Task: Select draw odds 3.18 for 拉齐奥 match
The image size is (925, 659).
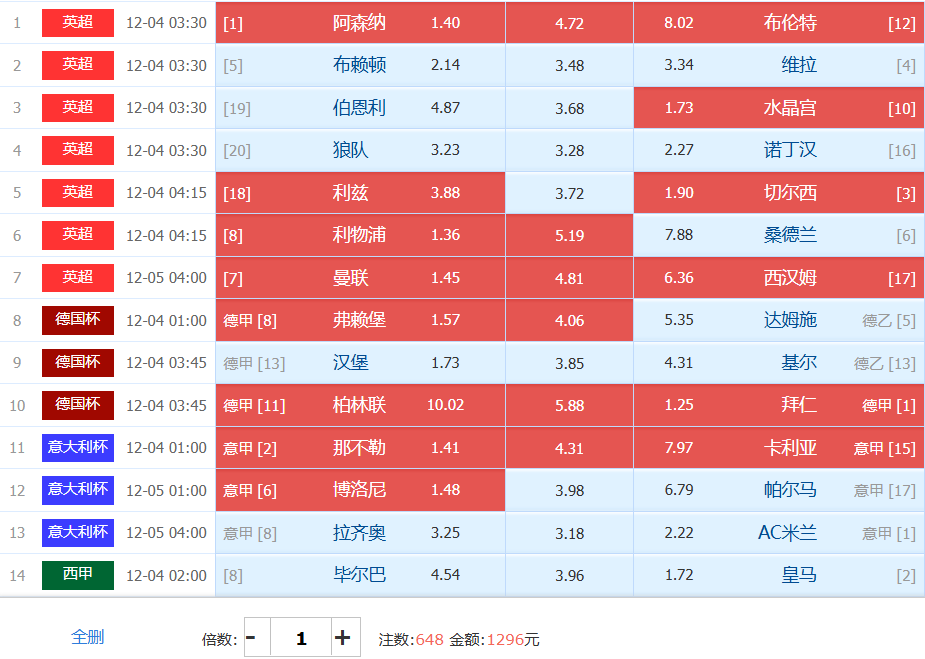Action: [x=569, y=533]
